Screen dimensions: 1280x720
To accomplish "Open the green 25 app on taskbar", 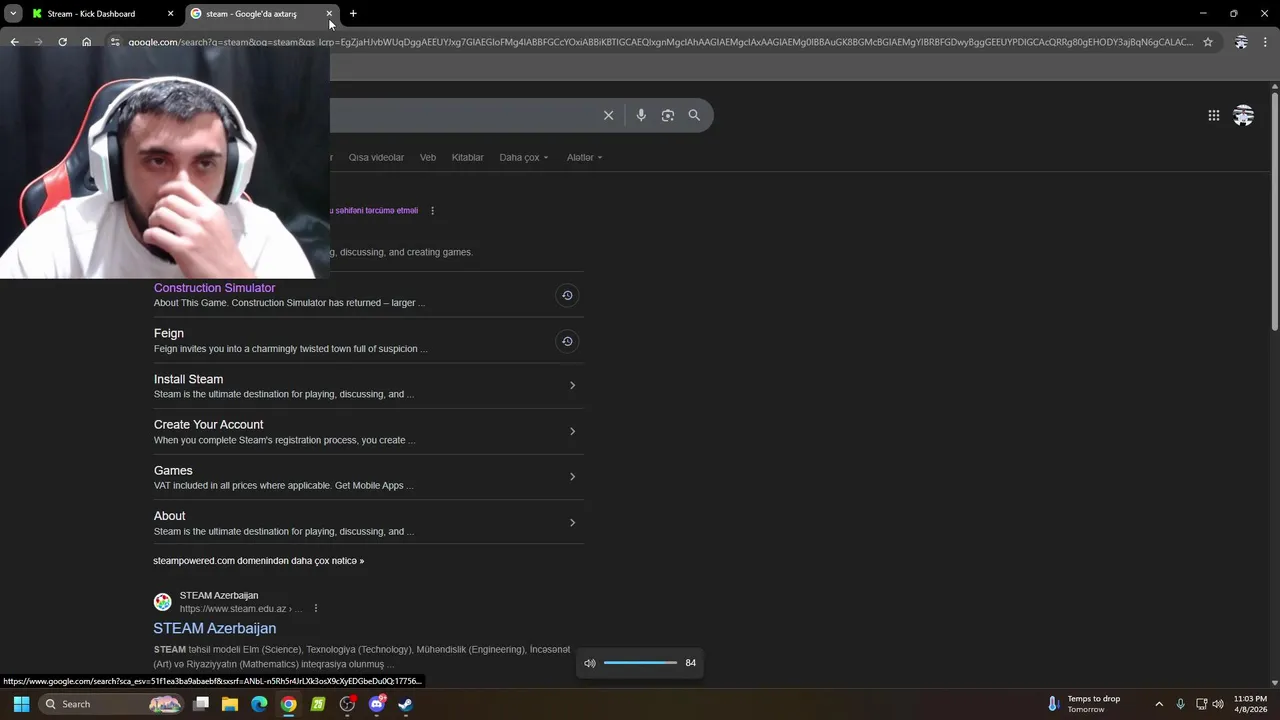I will coord(318,704).
